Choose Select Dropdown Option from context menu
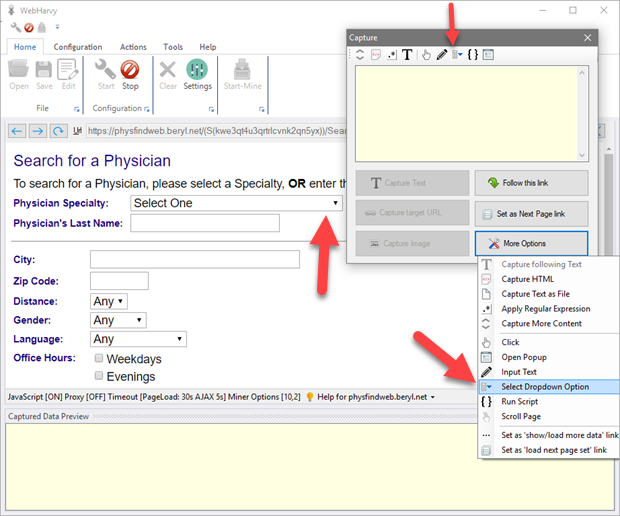Image resolution: width=620 pixels, height=516 pixels. click(x=545, y=387)
